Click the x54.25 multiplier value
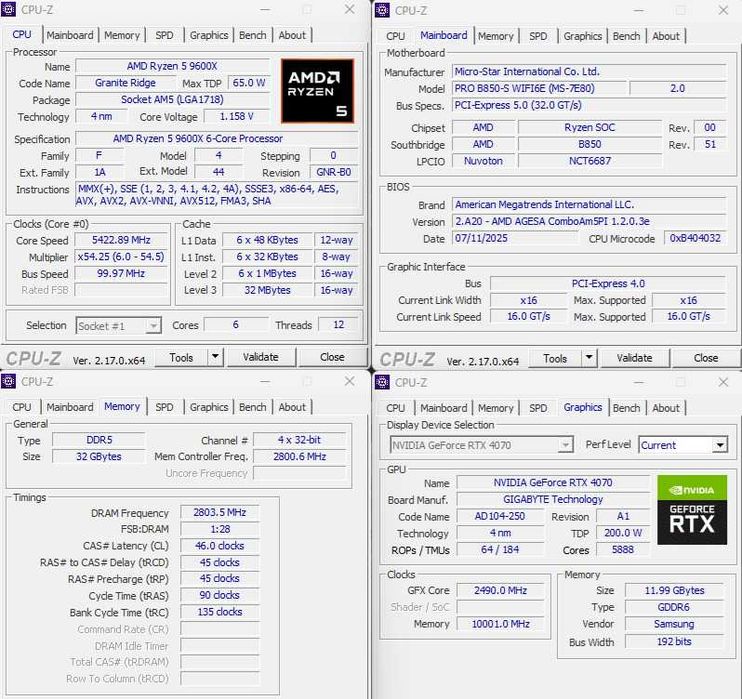 [121, 257]
